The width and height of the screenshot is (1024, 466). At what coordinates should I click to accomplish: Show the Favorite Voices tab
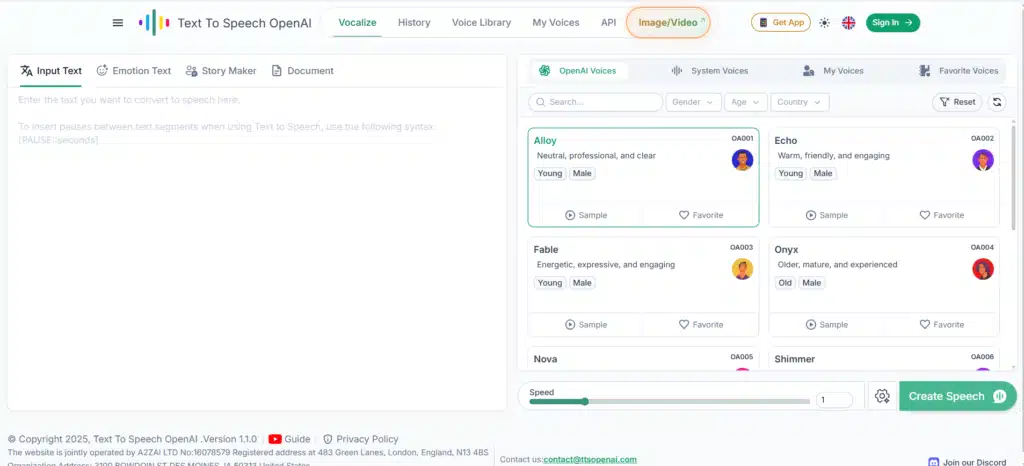[959, 70]
